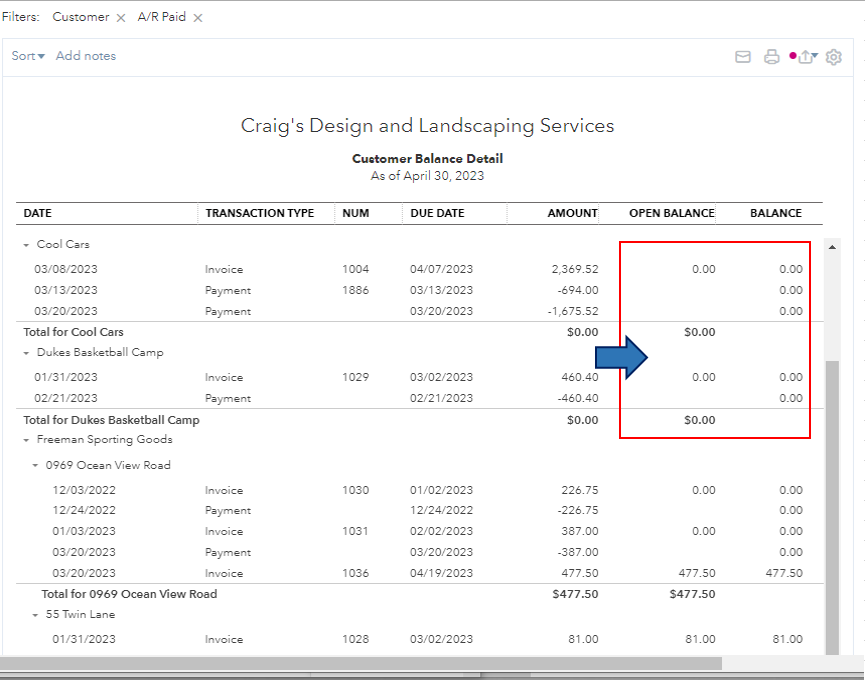
Task: Collapse the Cool Cars group
Action: (26, 245)
